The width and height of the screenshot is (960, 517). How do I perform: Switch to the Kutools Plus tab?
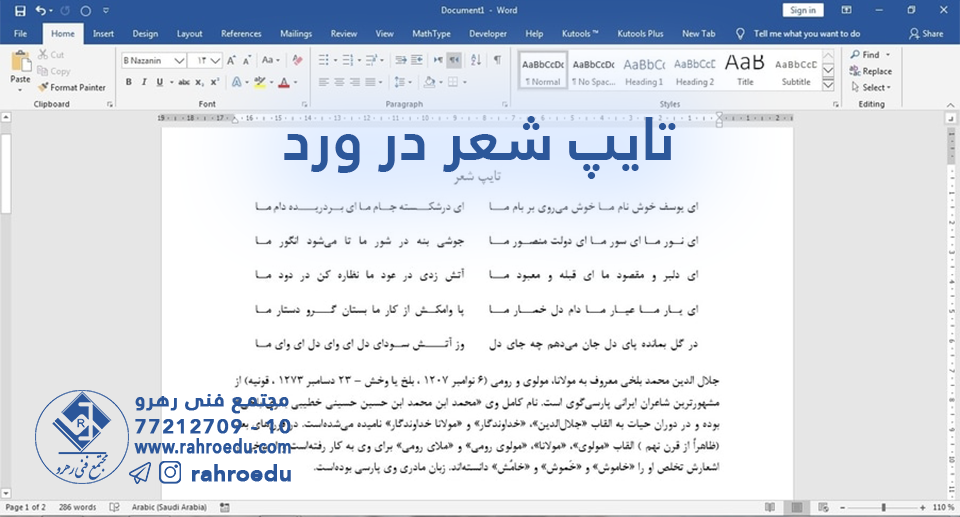point(640,34)
